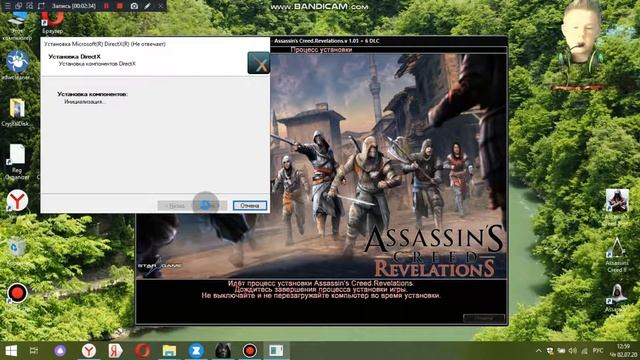Click the greyed Назад button in DirectX dialog
640x360 pixels.
(x=176, y=206)
